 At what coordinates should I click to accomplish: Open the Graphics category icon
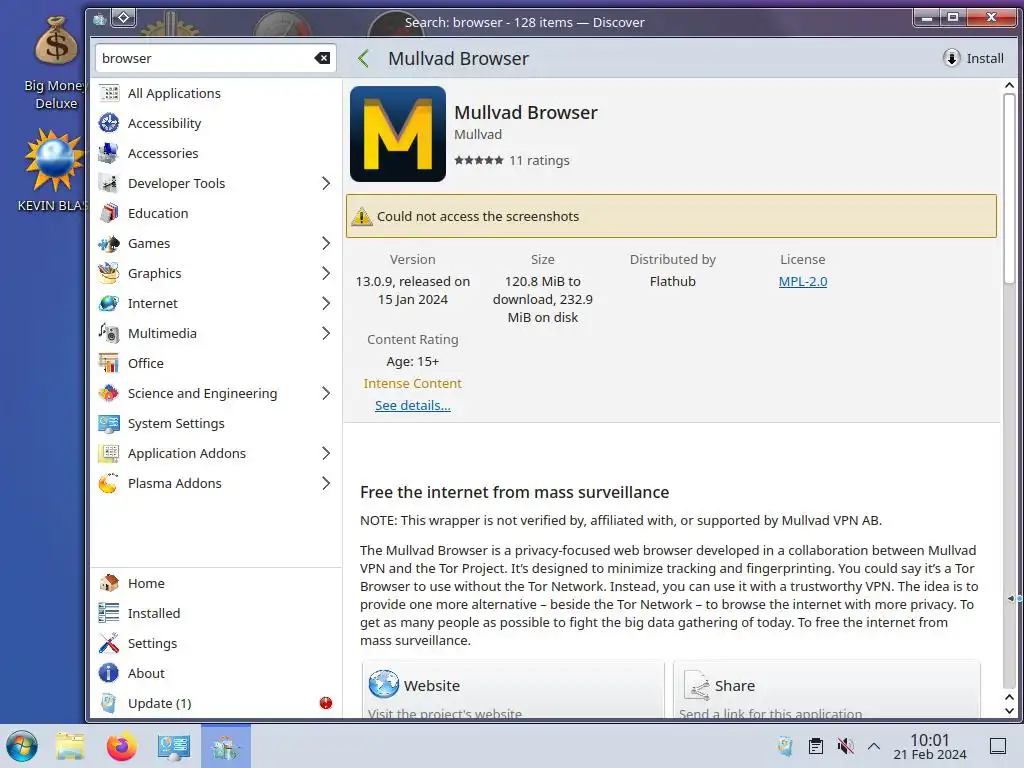point(109,274)
